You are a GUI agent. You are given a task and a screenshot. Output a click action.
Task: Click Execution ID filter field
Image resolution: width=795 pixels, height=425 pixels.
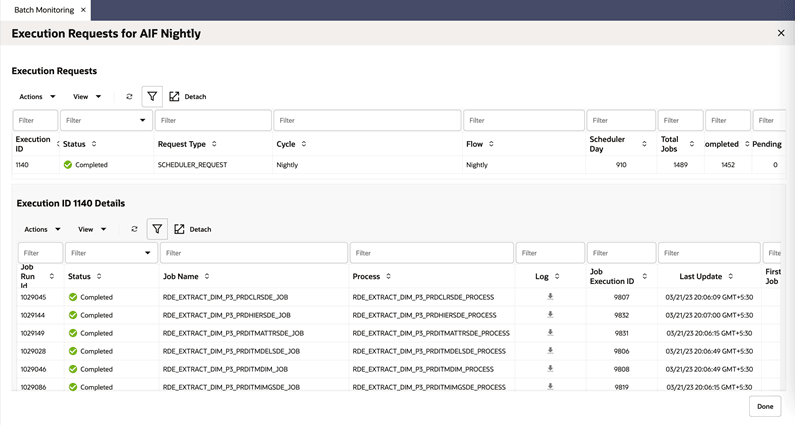point(35,120)
